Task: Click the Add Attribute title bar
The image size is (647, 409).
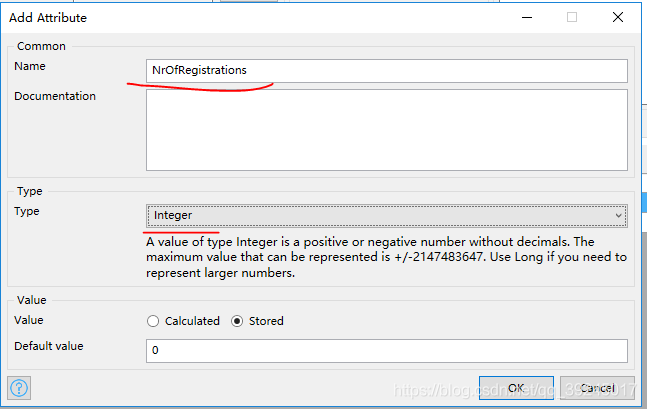Action: click(x=250, y=17)
